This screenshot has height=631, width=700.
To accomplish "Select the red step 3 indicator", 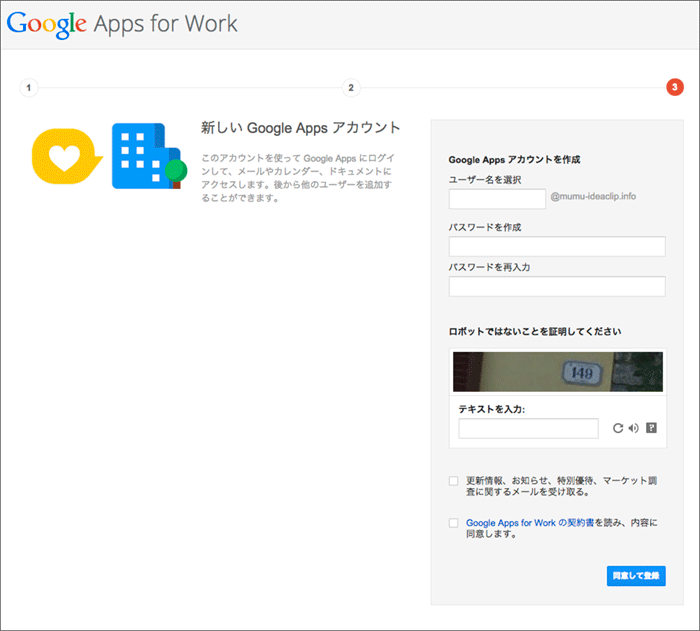I will (x=675, y=87).
